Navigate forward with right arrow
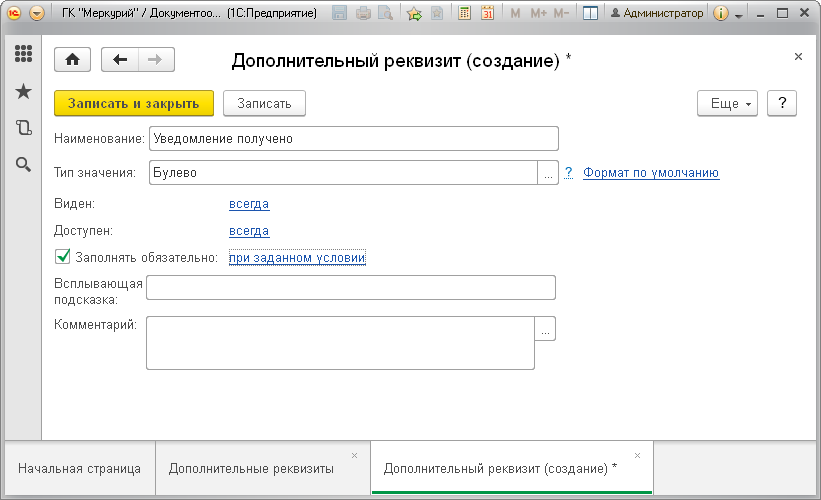This screenshot has height=500, width=821. (156, 60)
